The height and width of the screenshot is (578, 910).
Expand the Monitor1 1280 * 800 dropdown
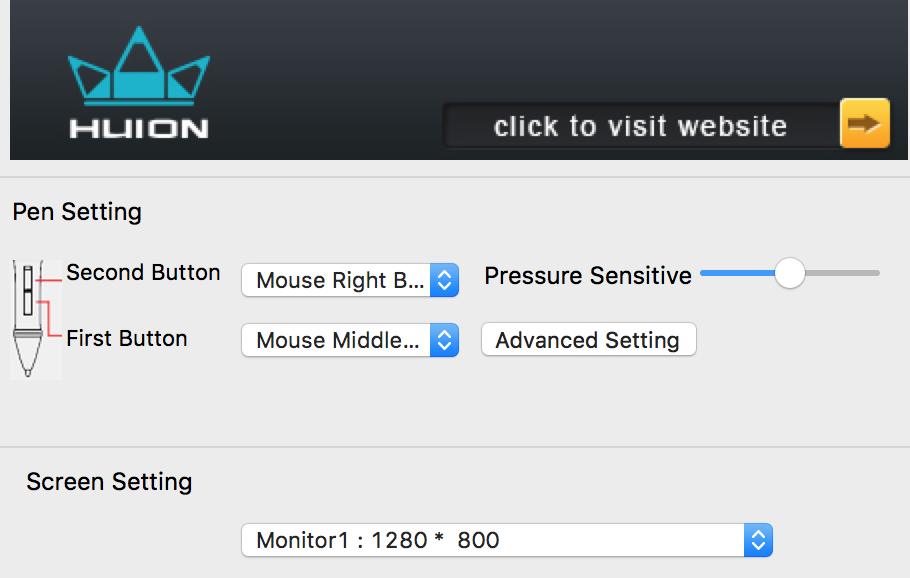[507, 540]
